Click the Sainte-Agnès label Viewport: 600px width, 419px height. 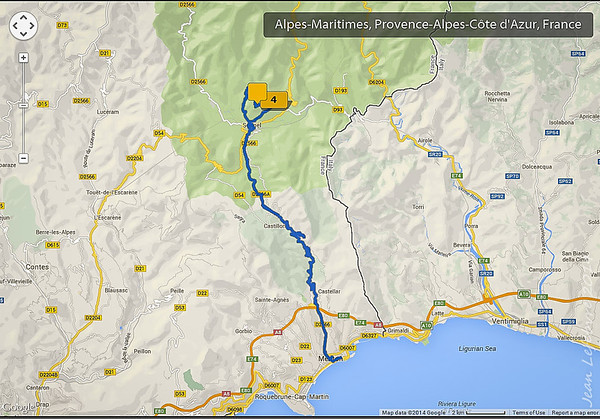tap(272, 300)
